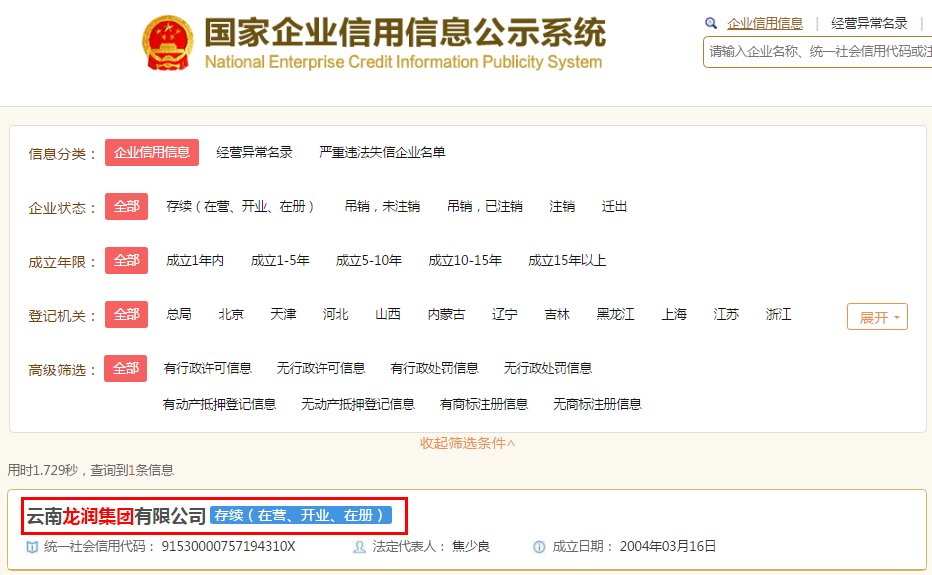The image size is (932, 575).
Task: Filter by 存续（在营、开业、在册）status
Action: 240,206
